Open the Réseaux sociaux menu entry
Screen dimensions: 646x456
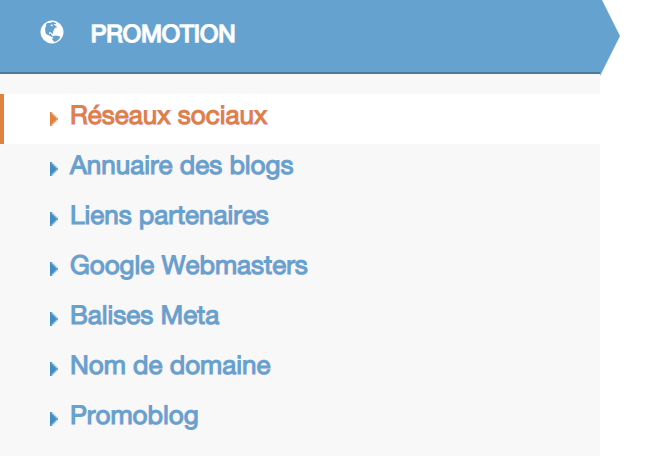coord(169,115)
